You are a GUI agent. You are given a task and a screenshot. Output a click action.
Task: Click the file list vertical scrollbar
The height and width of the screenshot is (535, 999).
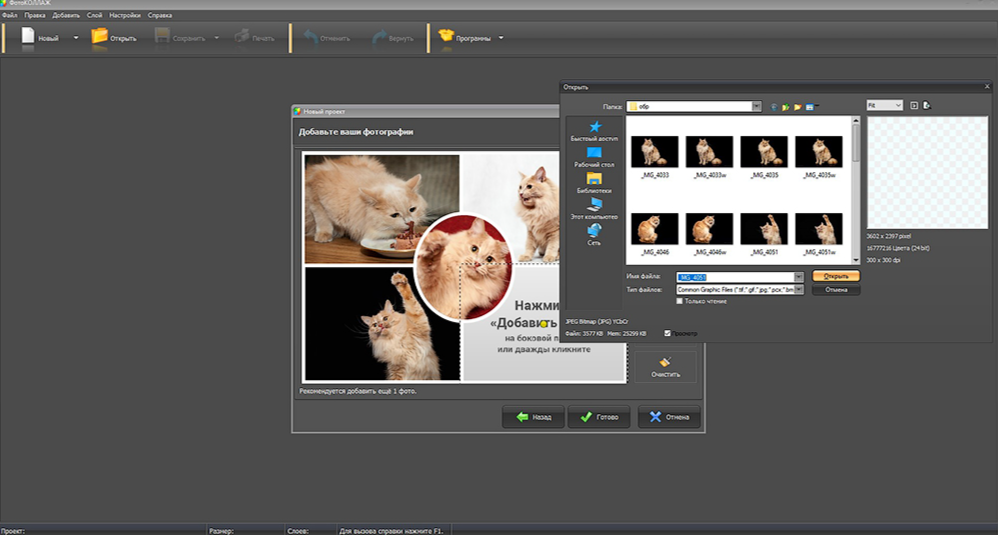tap(856, 190)
